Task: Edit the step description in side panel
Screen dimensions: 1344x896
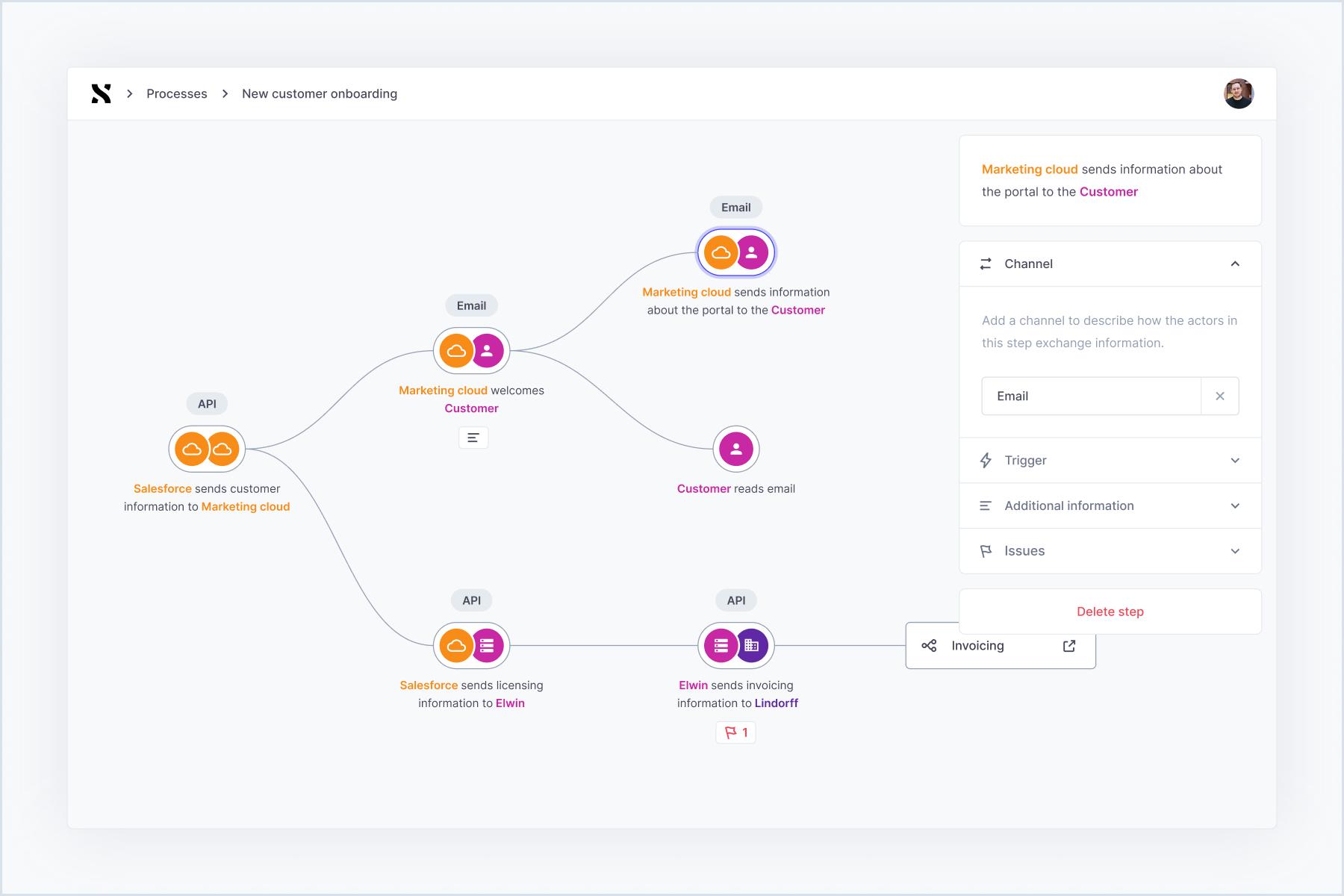Action: [1110, 181]
